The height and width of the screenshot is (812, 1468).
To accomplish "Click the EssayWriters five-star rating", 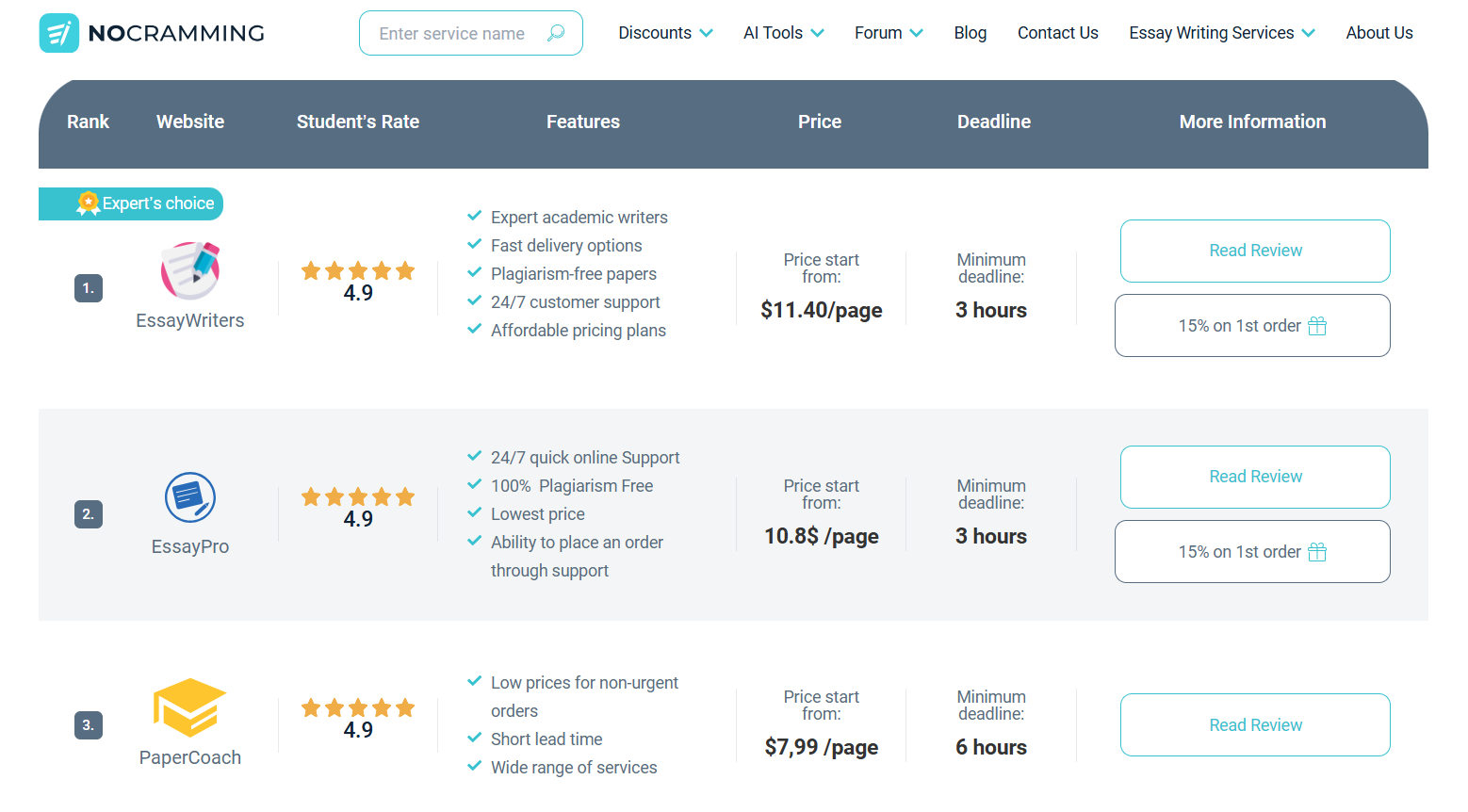I will pos(358,271).
